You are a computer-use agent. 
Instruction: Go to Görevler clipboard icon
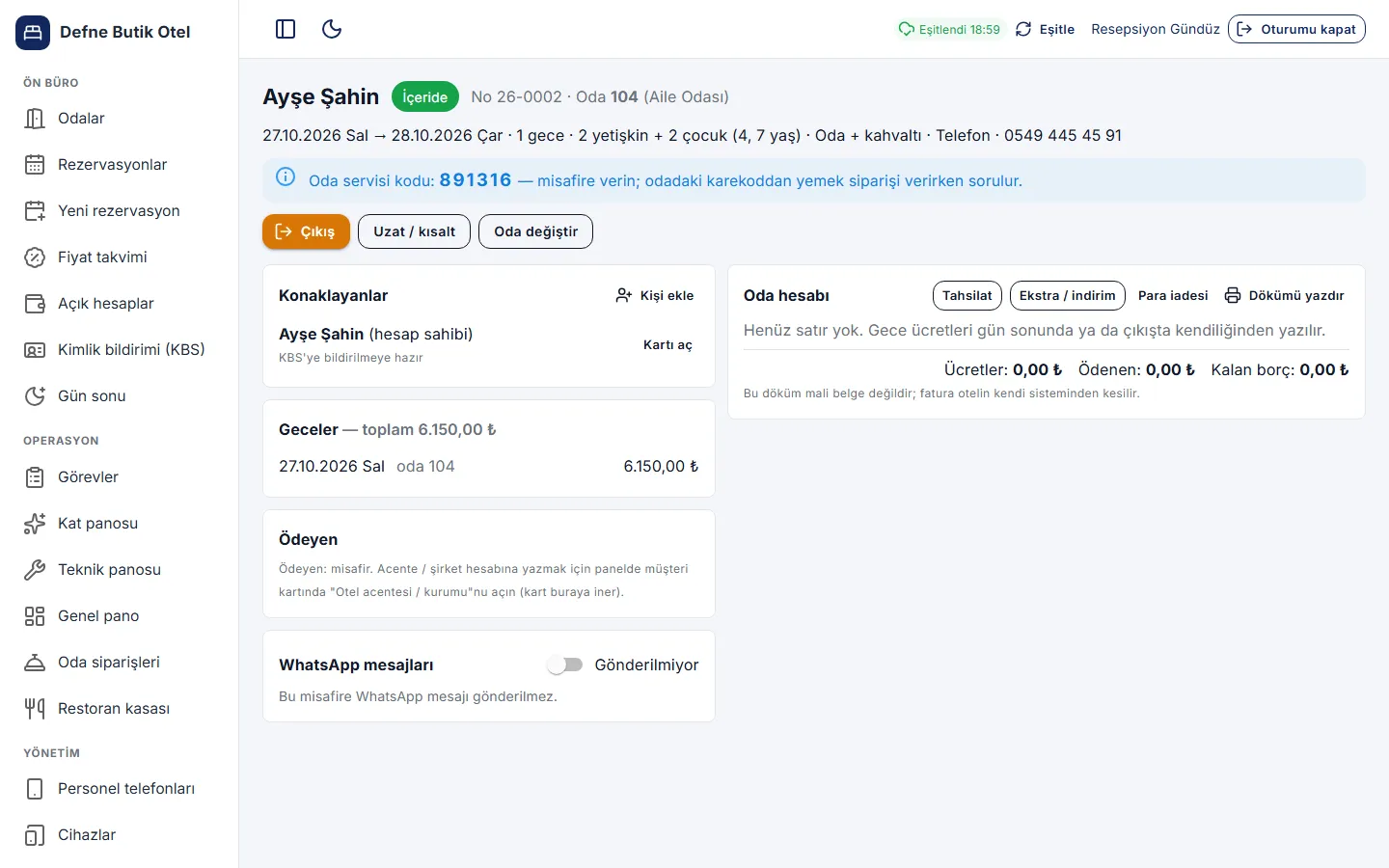pyautogui.click(x=35, y=477)
